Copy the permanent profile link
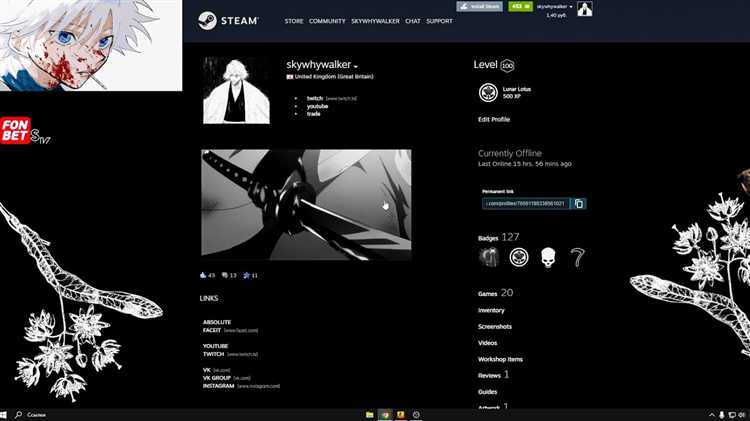The width and height of the screenshot is (750, 421). click(x=579, y=203)
